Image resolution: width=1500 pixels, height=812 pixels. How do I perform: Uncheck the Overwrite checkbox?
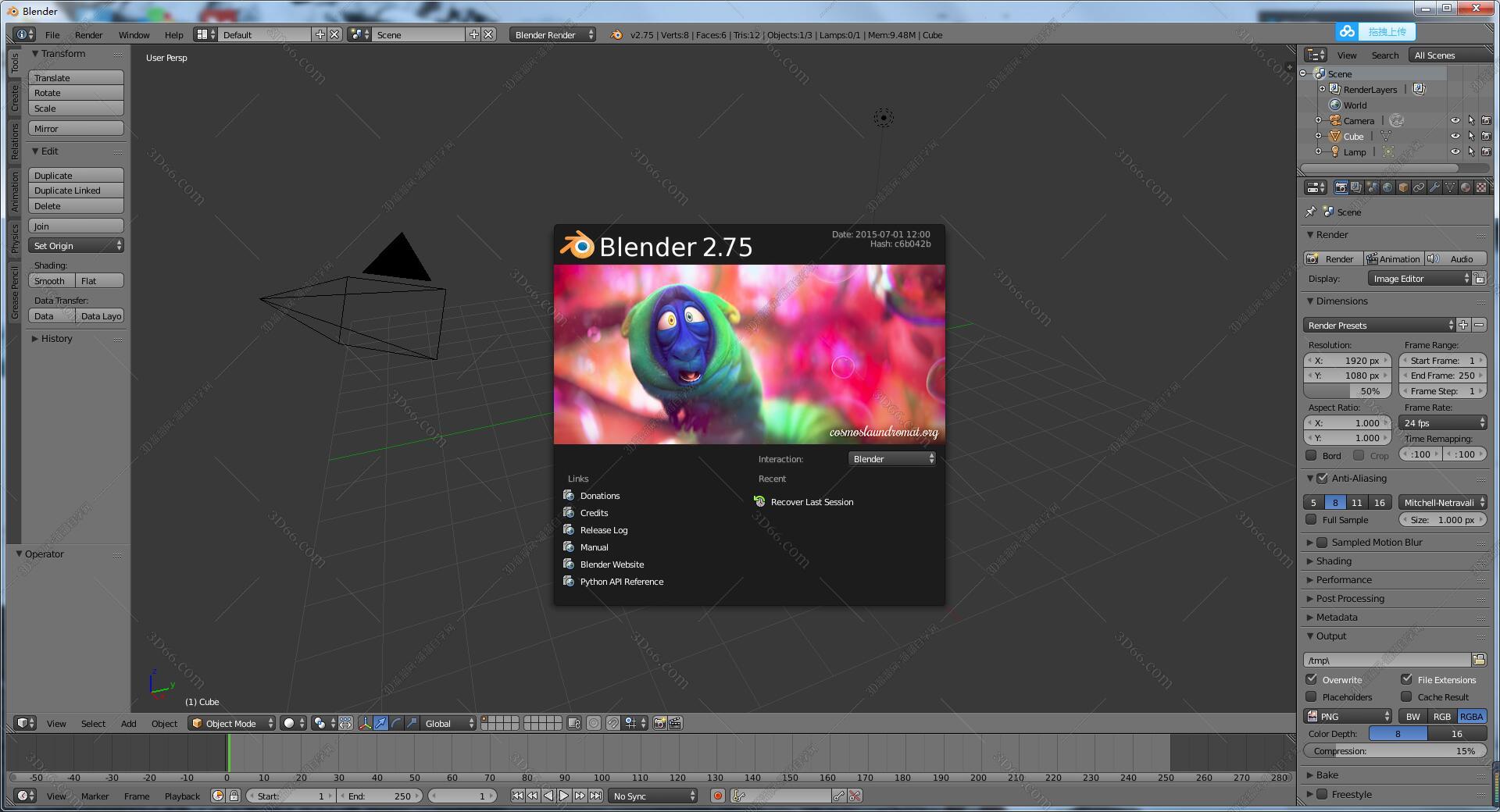click(x=1312, y=679)
